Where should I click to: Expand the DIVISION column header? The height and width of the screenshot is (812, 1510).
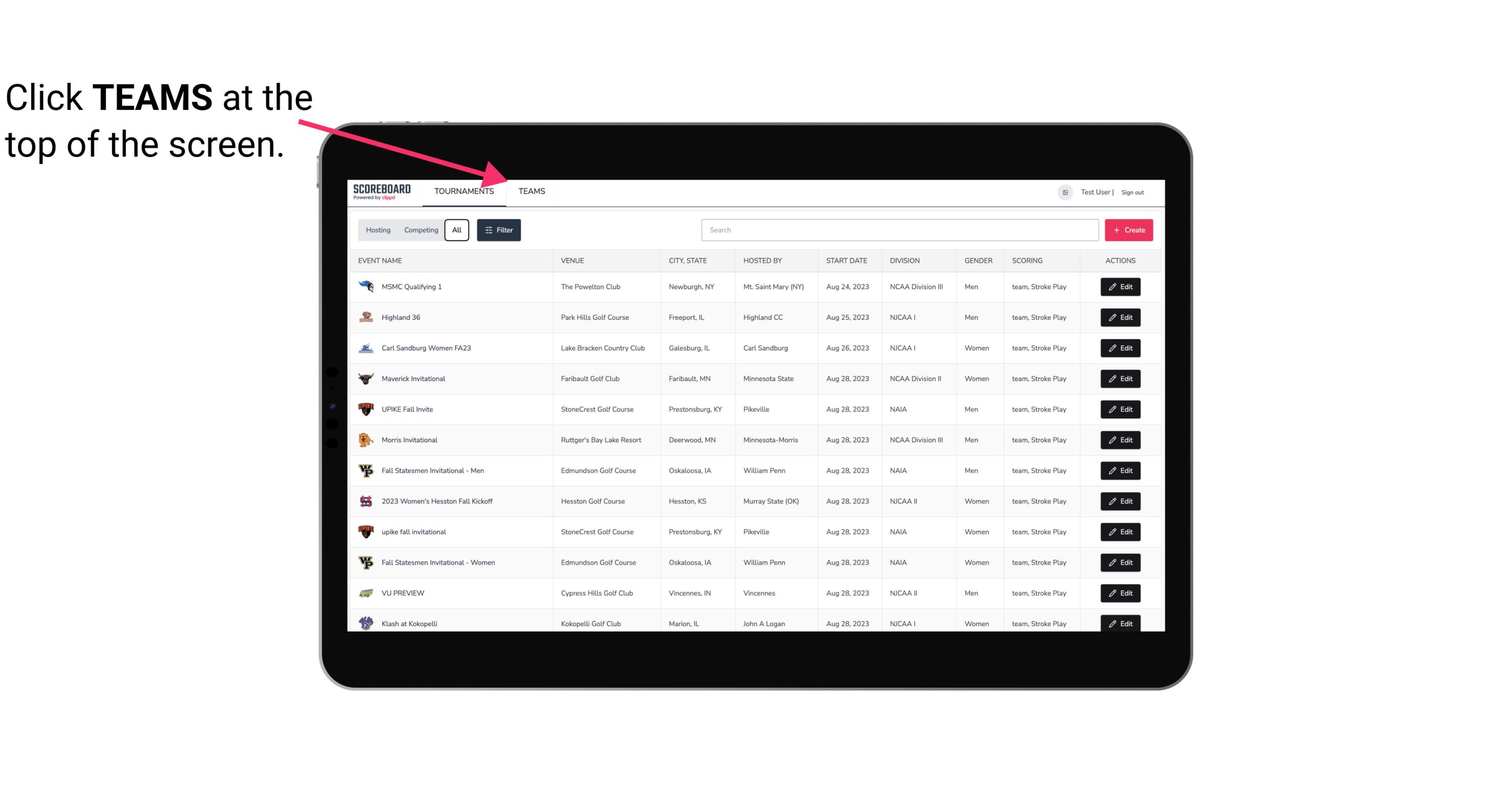(906, 260)
